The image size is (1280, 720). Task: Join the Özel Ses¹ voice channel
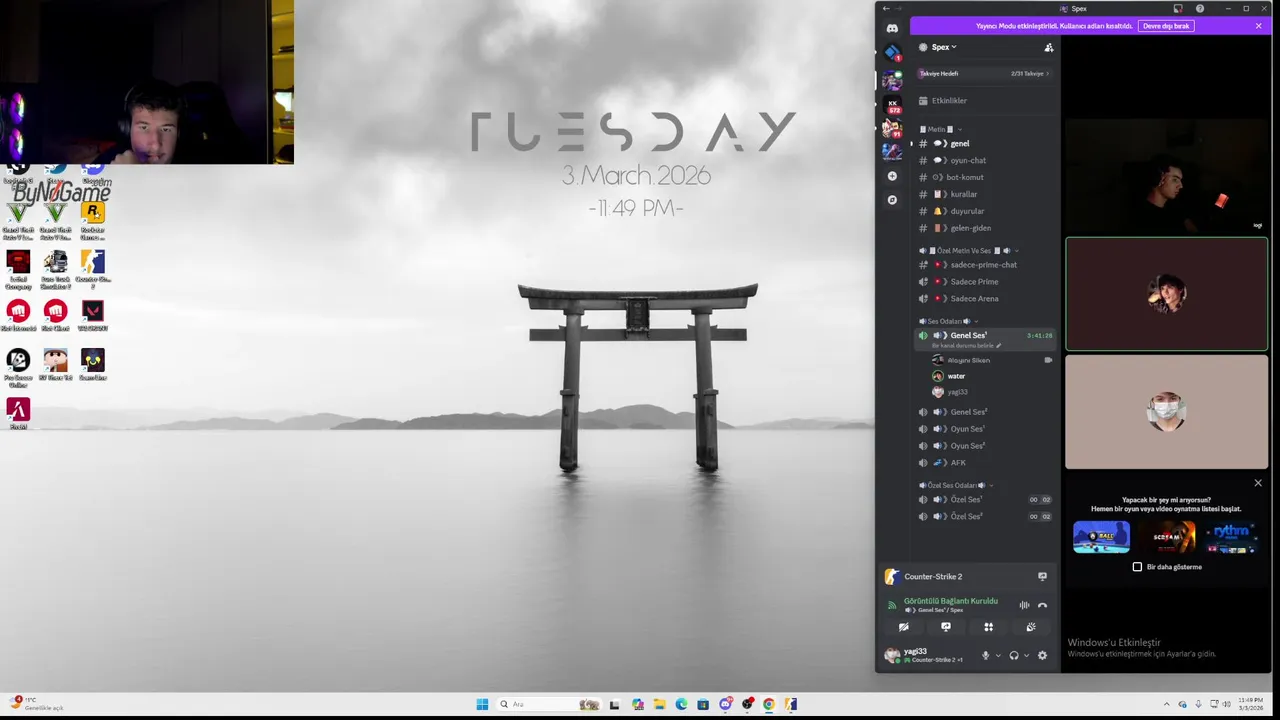coord(985,500)
